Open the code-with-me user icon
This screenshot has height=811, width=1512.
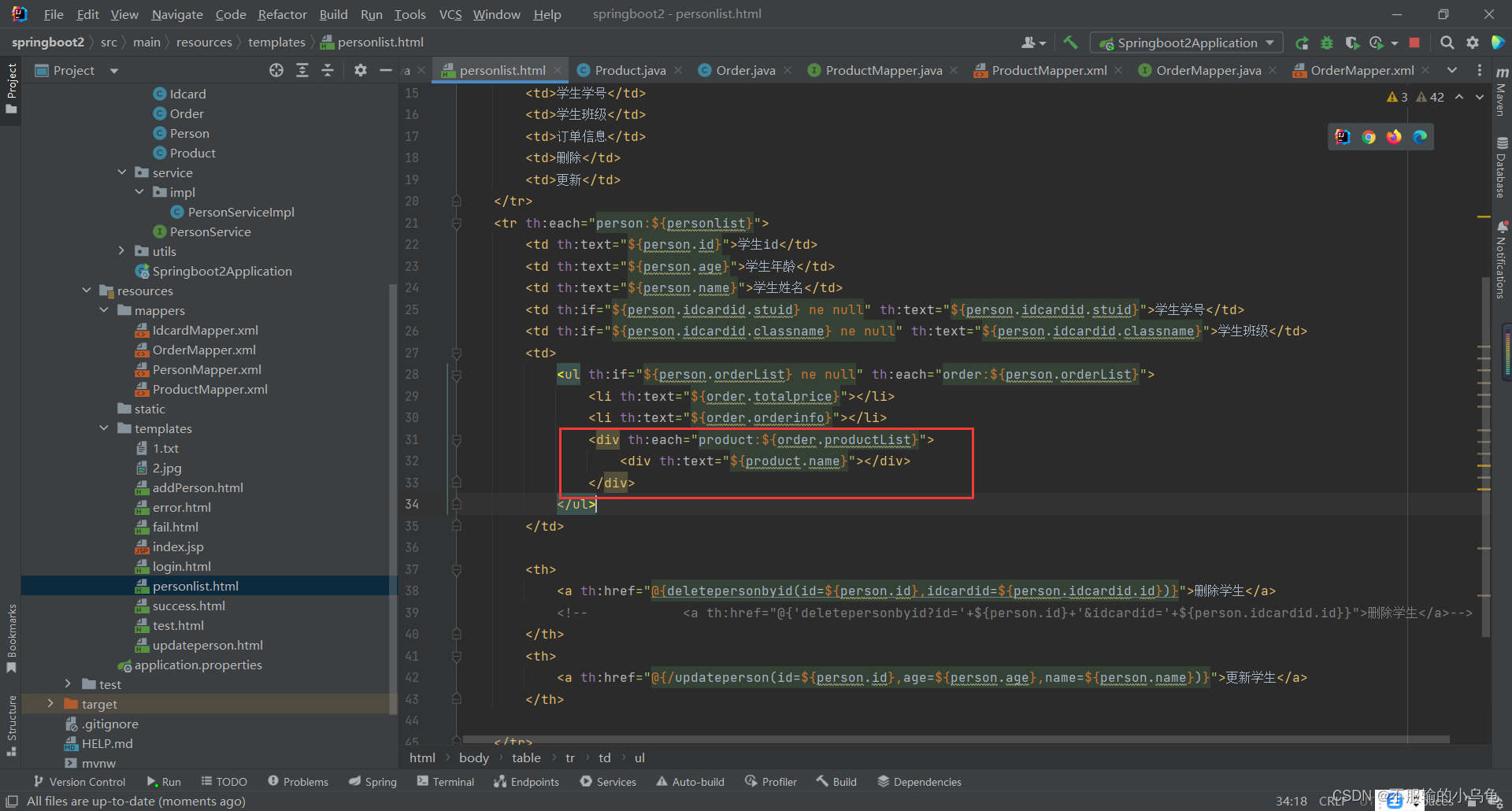pyautogui.click(x=1033, y=43)
